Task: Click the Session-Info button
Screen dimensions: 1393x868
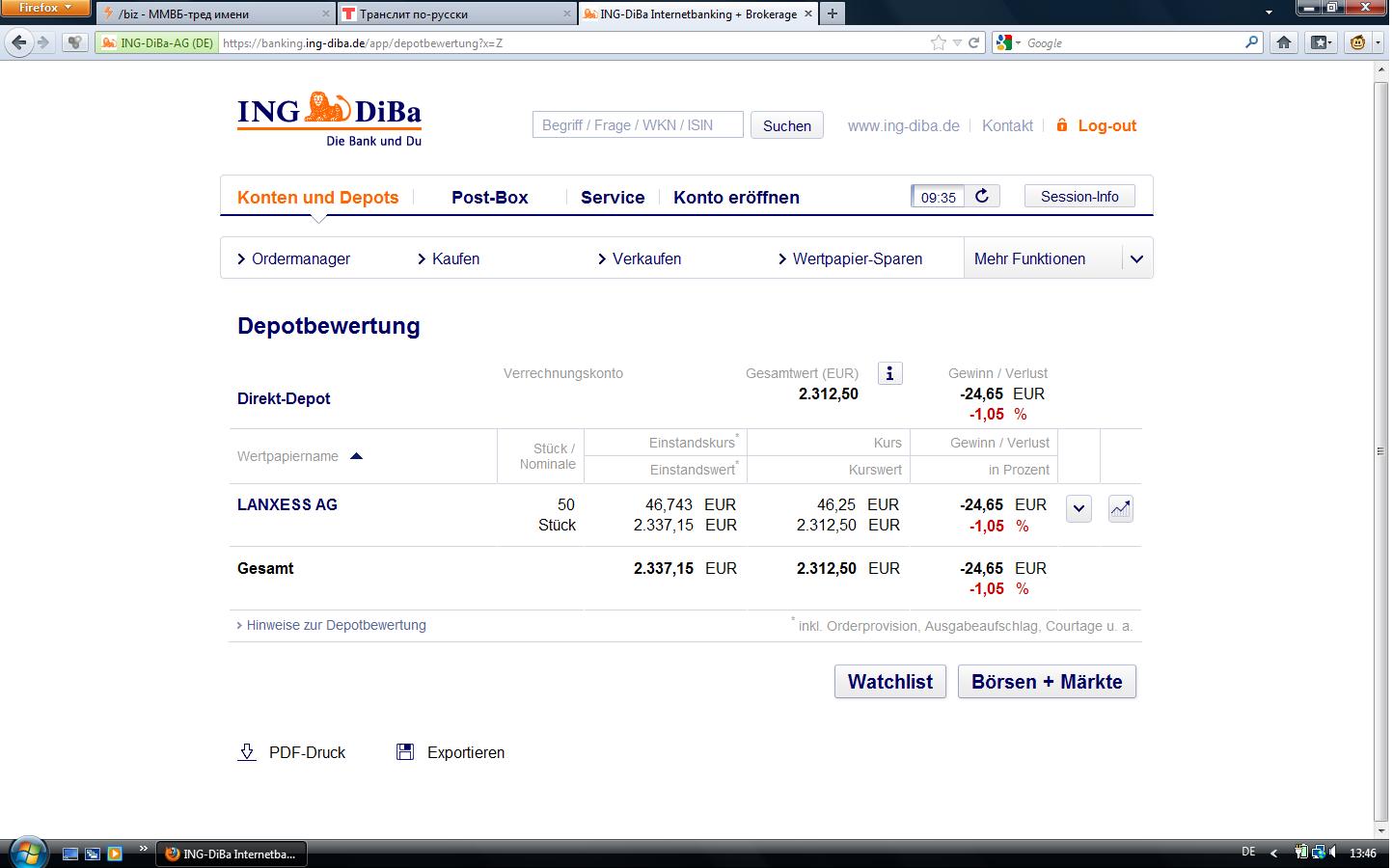Action: pos(1079,196)
